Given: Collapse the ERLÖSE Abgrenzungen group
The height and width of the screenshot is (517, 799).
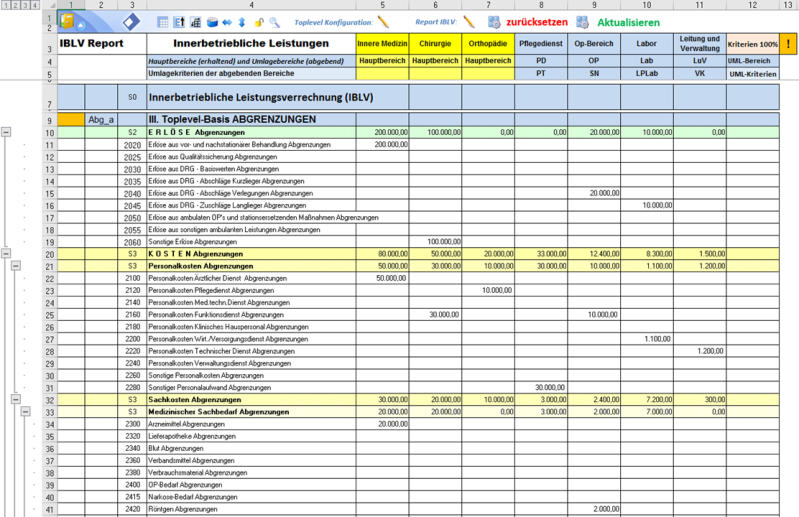Looking at the screenshot, I should pos(6,132).
